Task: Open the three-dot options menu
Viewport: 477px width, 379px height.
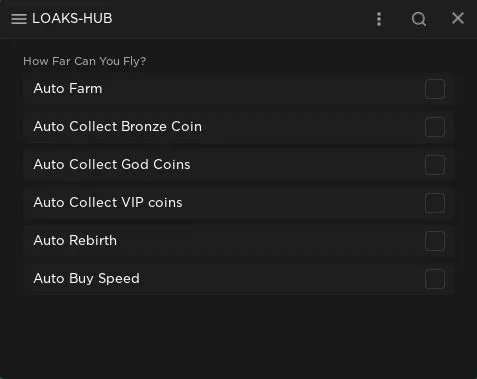Action: (x=379, y=19)
